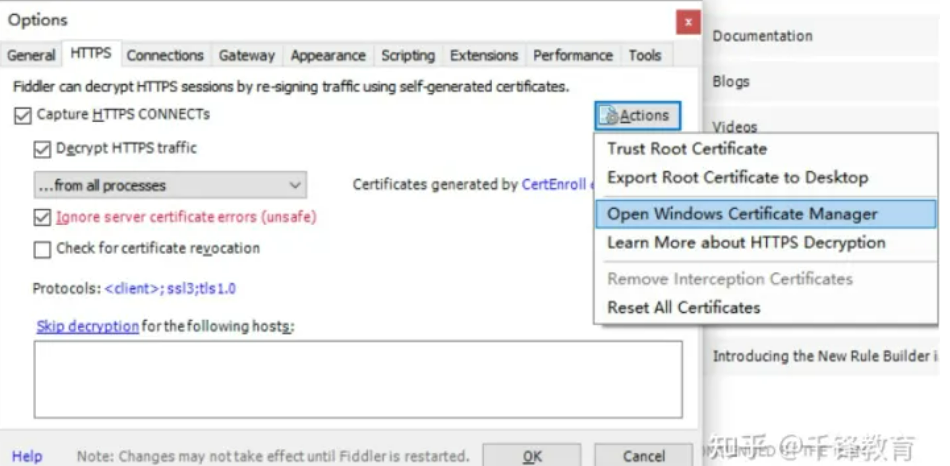Open the Extensions tab
Screen dimensions: 950x466
point(483,55)
